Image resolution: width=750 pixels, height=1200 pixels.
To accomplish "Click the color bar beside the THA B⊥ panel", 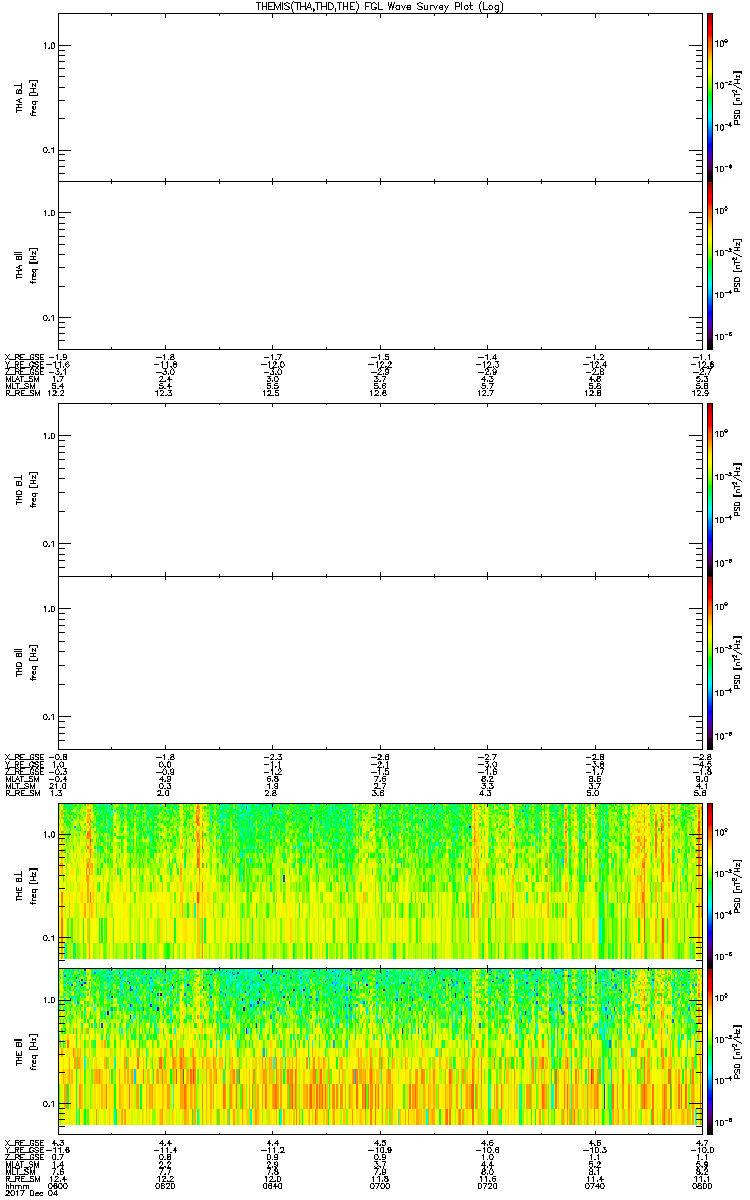I will click(710, 97).
